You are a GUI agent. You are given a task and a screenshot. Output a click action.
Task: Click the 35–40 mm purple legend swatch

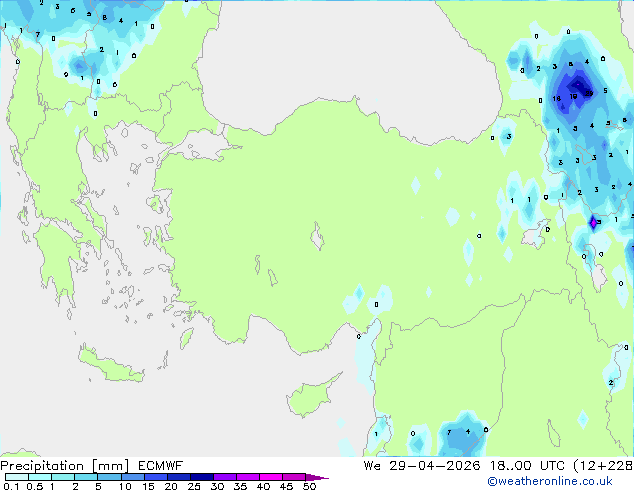click(x=248, y=477)
